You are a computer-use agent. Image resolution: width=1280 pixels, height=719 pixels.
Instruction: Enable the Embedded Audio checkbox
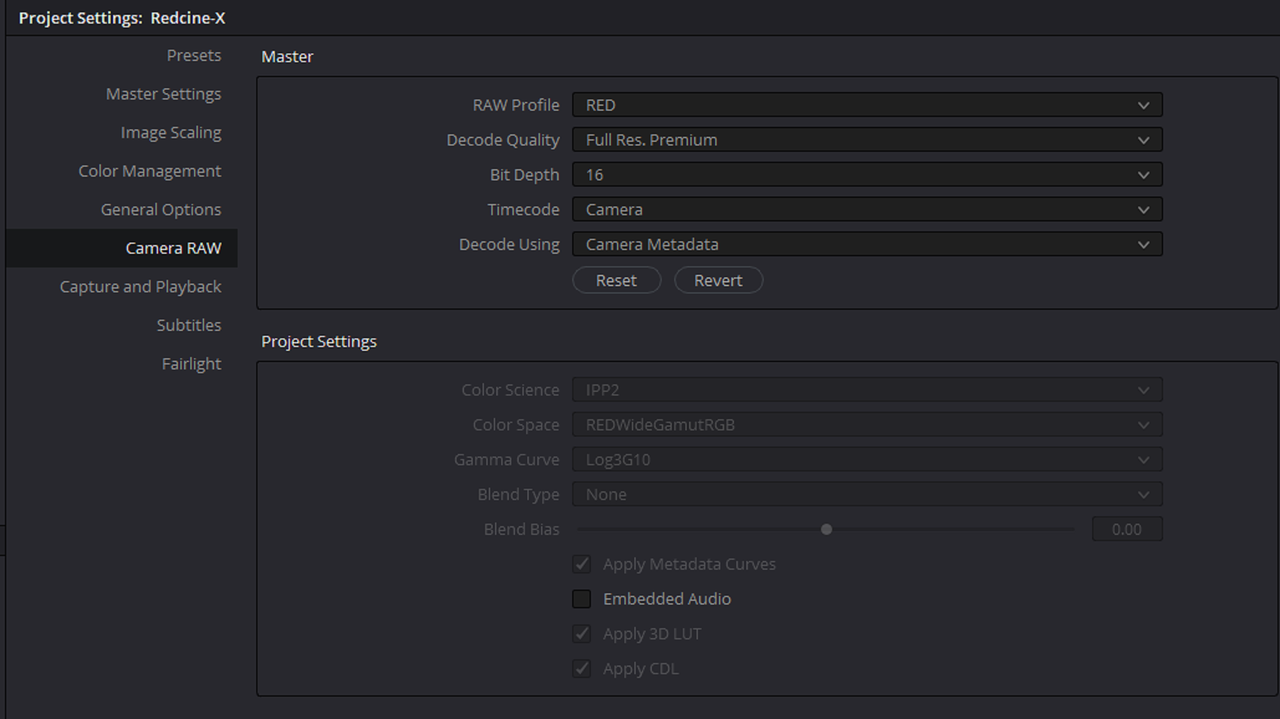[581, 599]
